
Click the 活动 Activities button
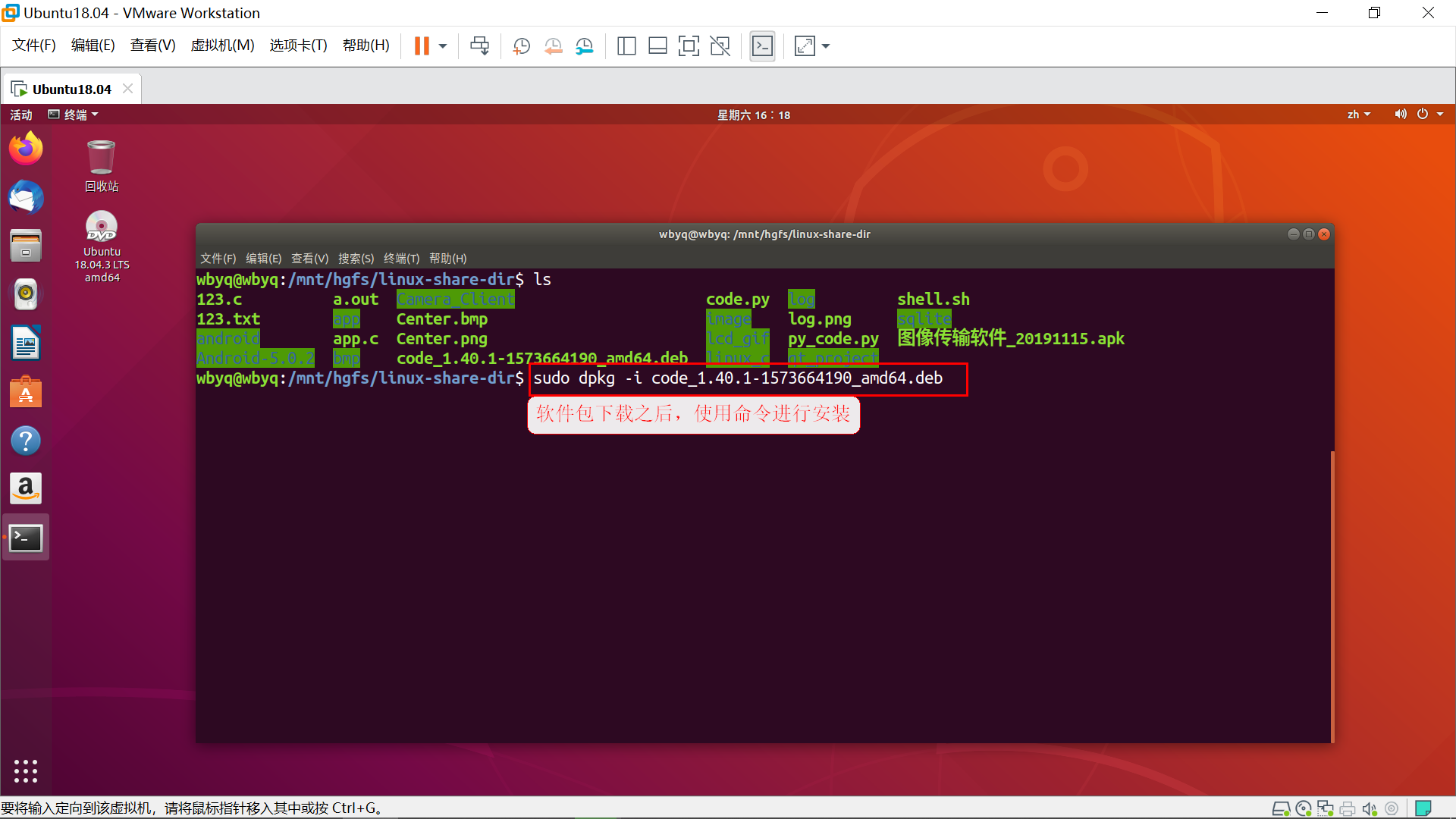pyautogui.click(x=21, y=115)
